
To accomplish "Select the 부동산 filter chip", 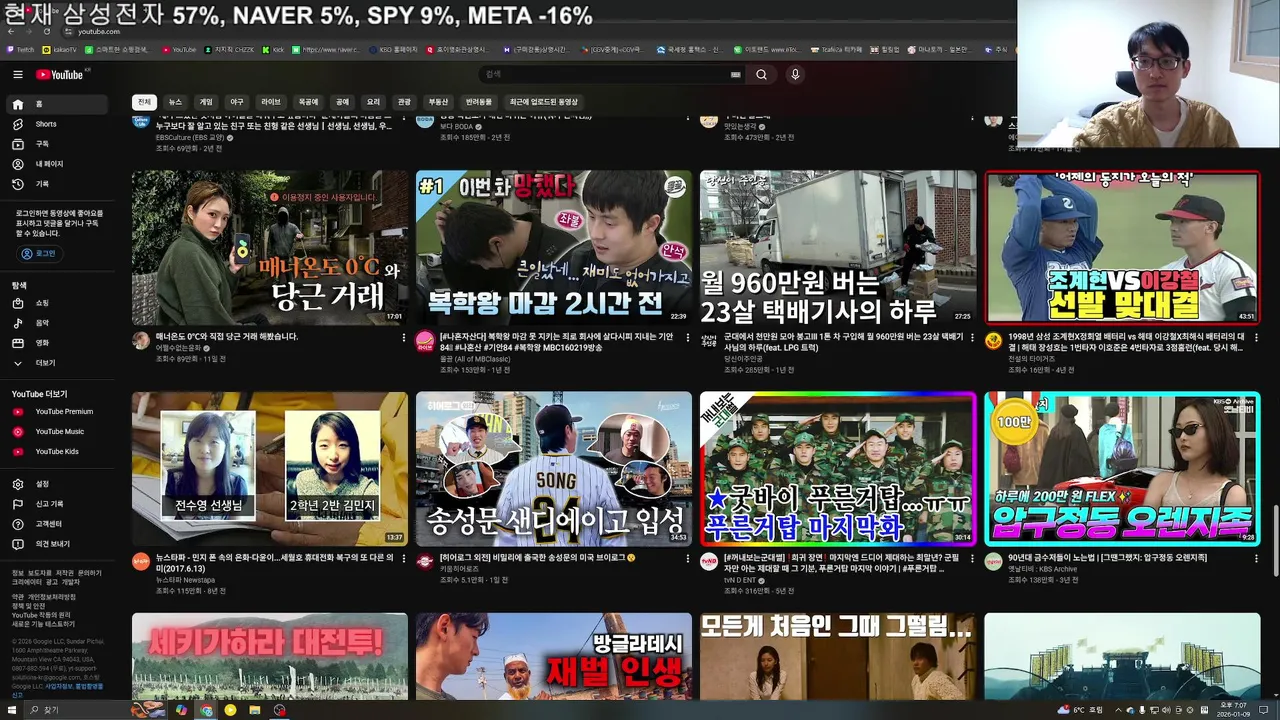I will 438,102.
